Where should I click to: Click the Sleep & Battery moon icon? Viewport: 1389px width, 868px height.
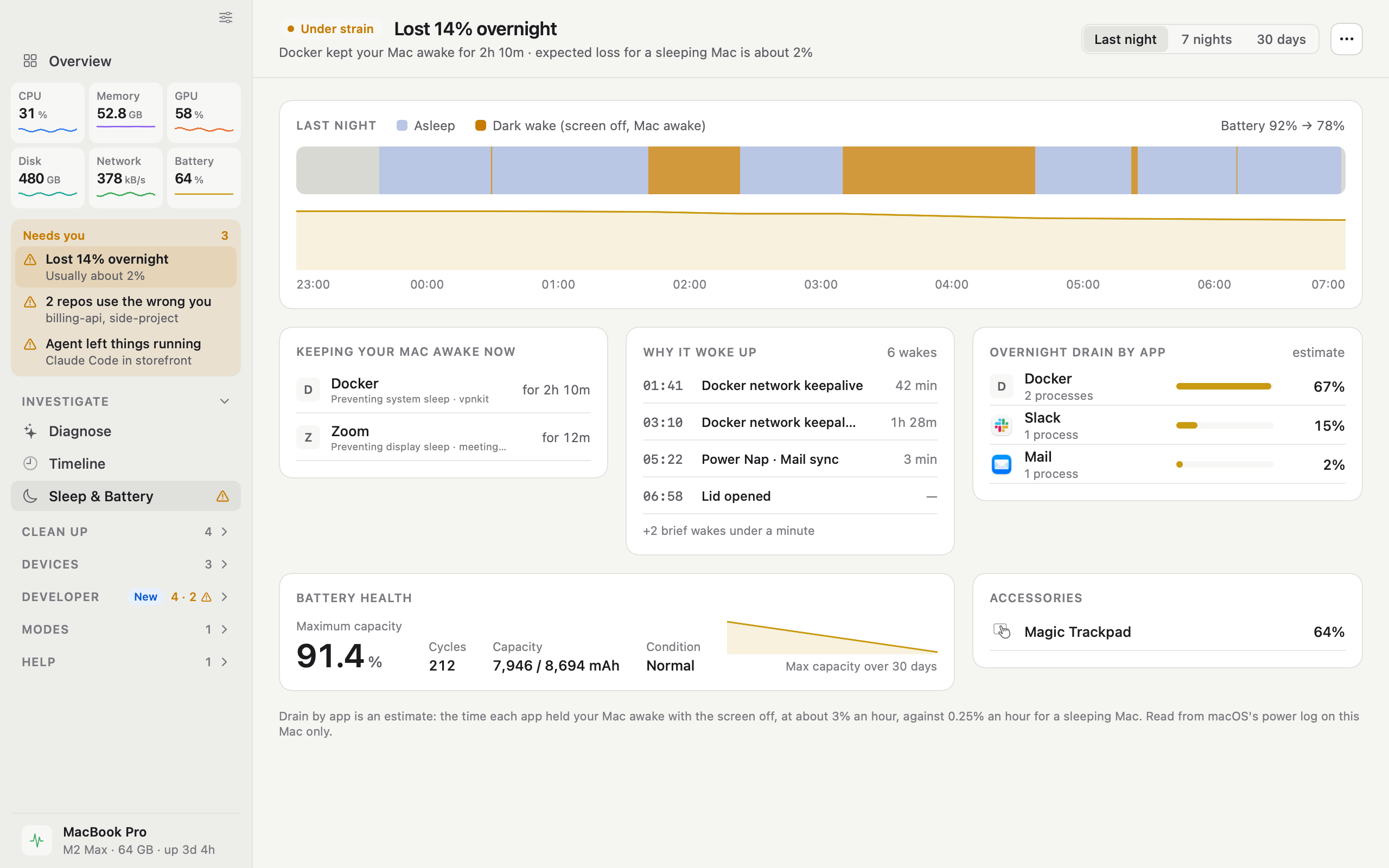30,496
